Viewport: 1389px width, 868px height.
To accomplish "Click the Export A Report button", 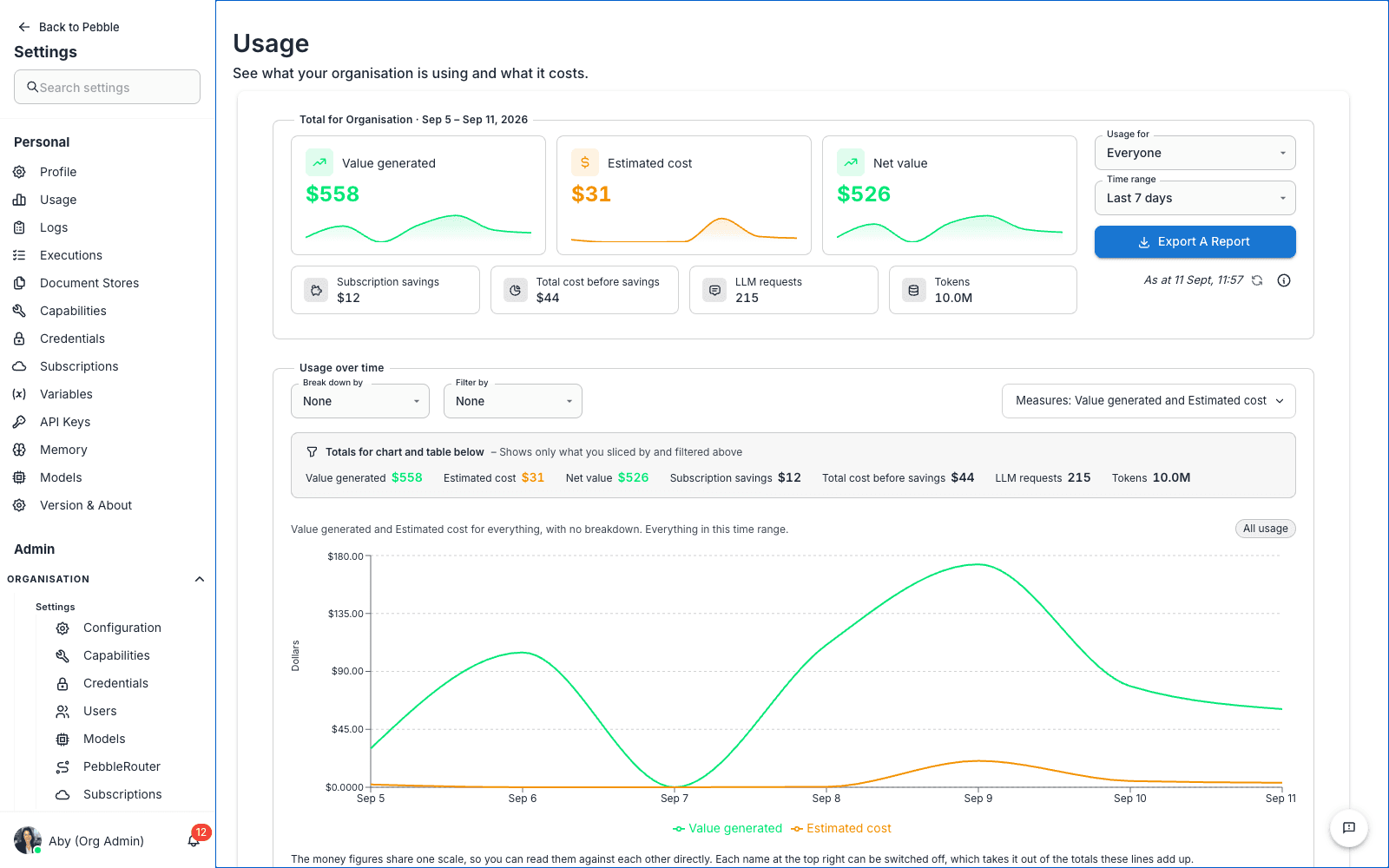I will (1195, 242).
